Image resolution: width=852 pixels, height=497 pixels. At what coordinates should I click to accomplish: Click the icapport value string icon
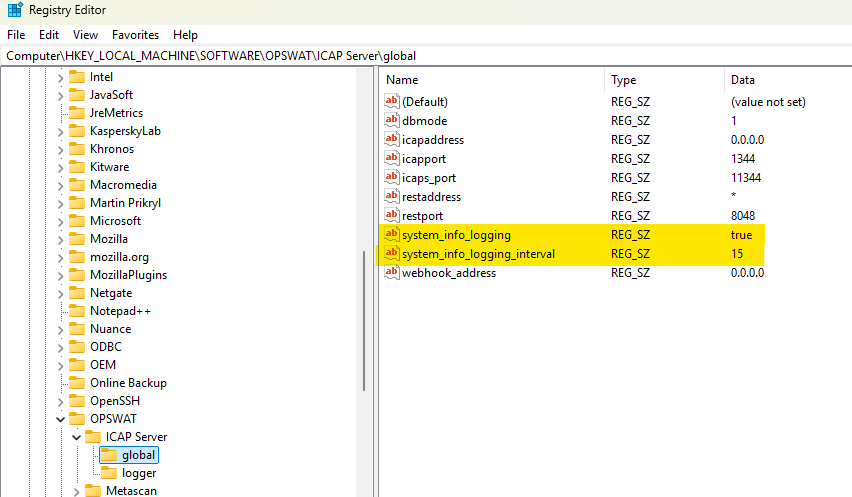point(391,158)
